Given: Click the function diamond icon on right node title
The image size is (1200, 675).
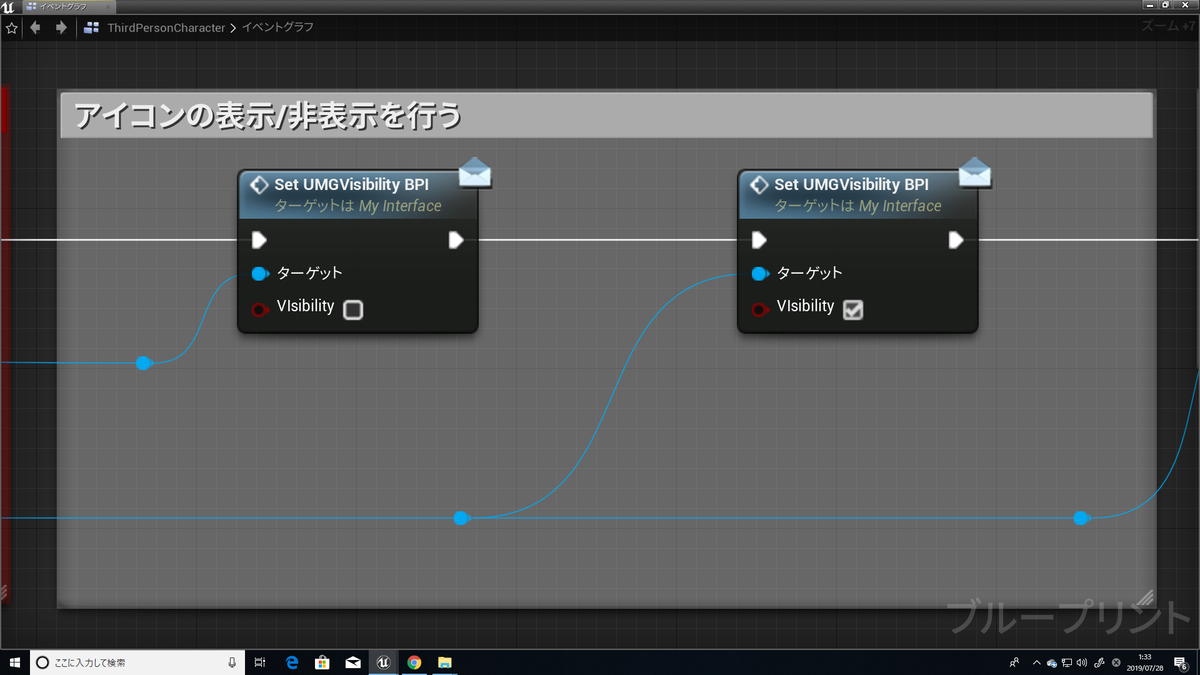Looking at the screenshot, I should [759, 185].
